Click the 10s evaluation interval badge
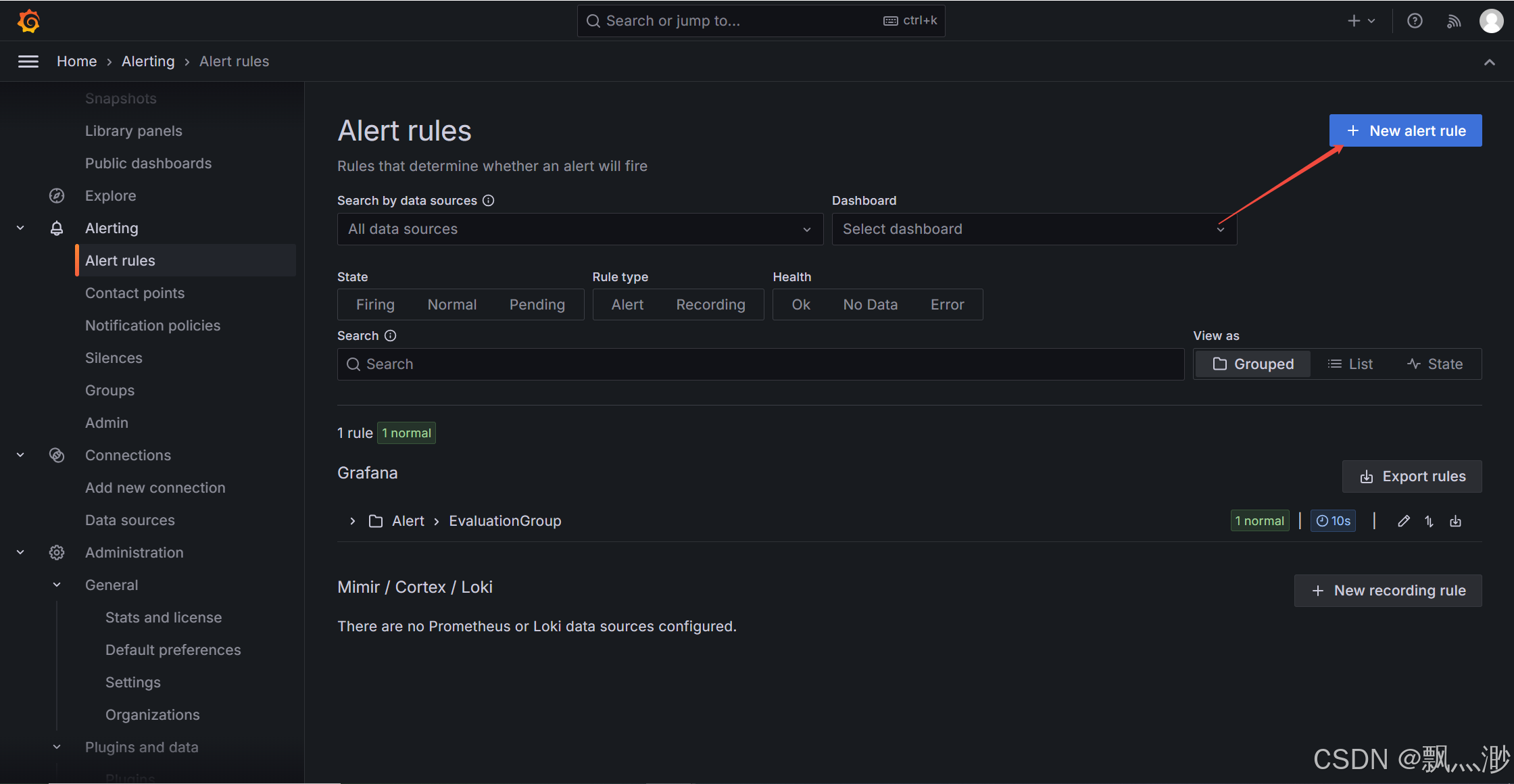Viewport: 1514px width, 784px height. tap(1334, 521)
